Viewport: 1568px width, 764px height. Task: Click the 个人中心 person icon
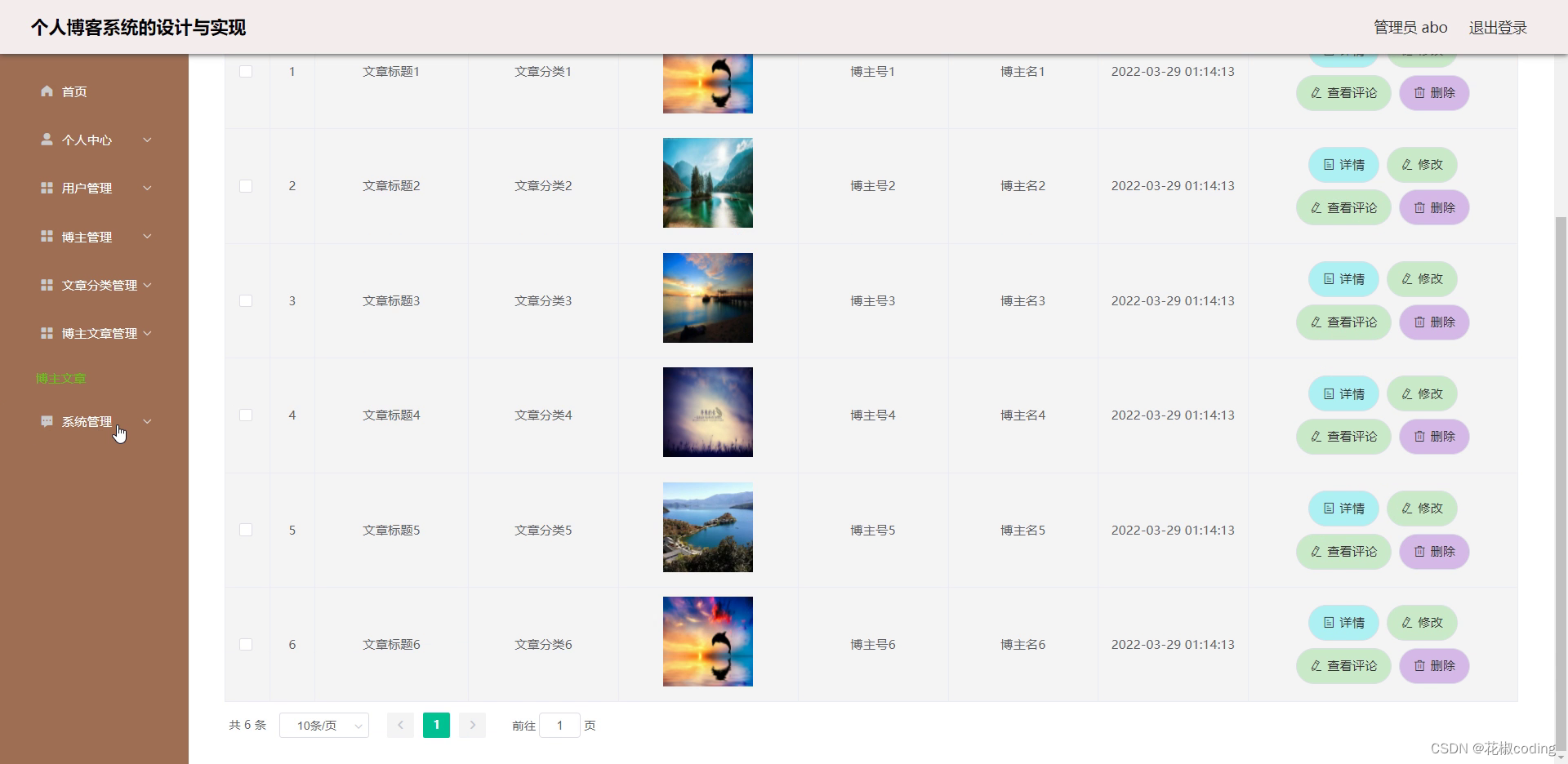(x=47, y=140)
